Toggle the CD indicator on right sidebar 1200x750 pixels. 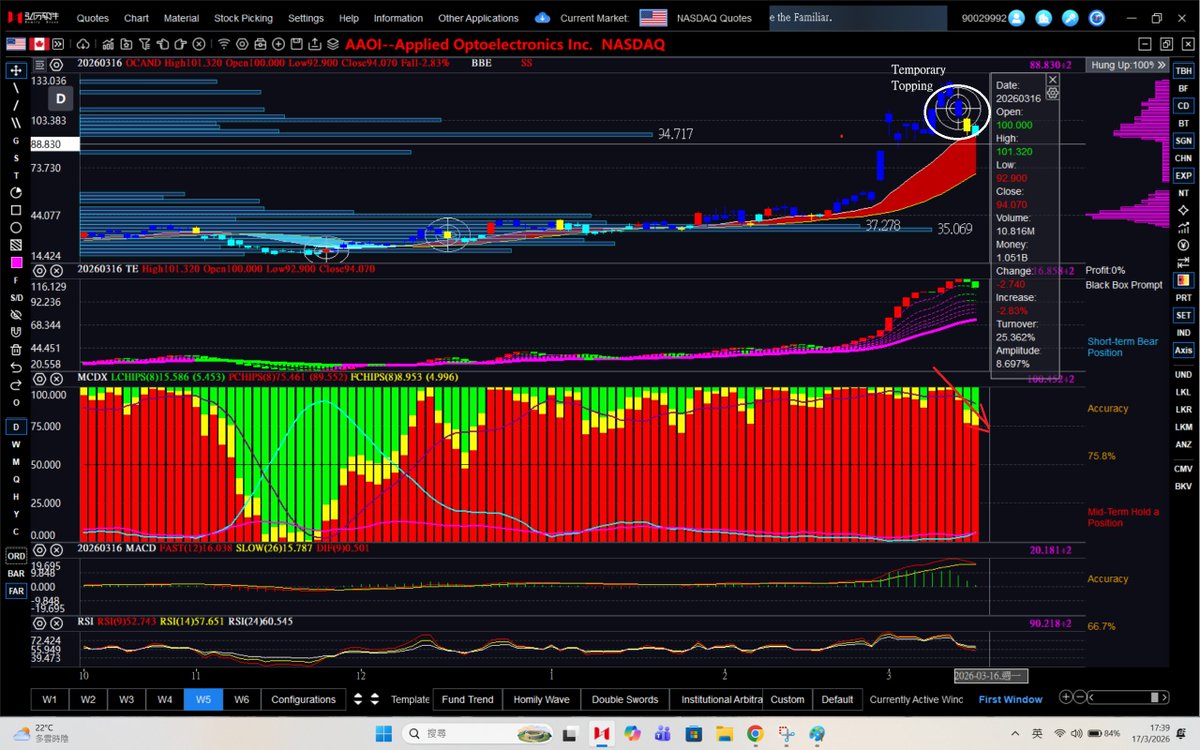[x=1183, y=106]
